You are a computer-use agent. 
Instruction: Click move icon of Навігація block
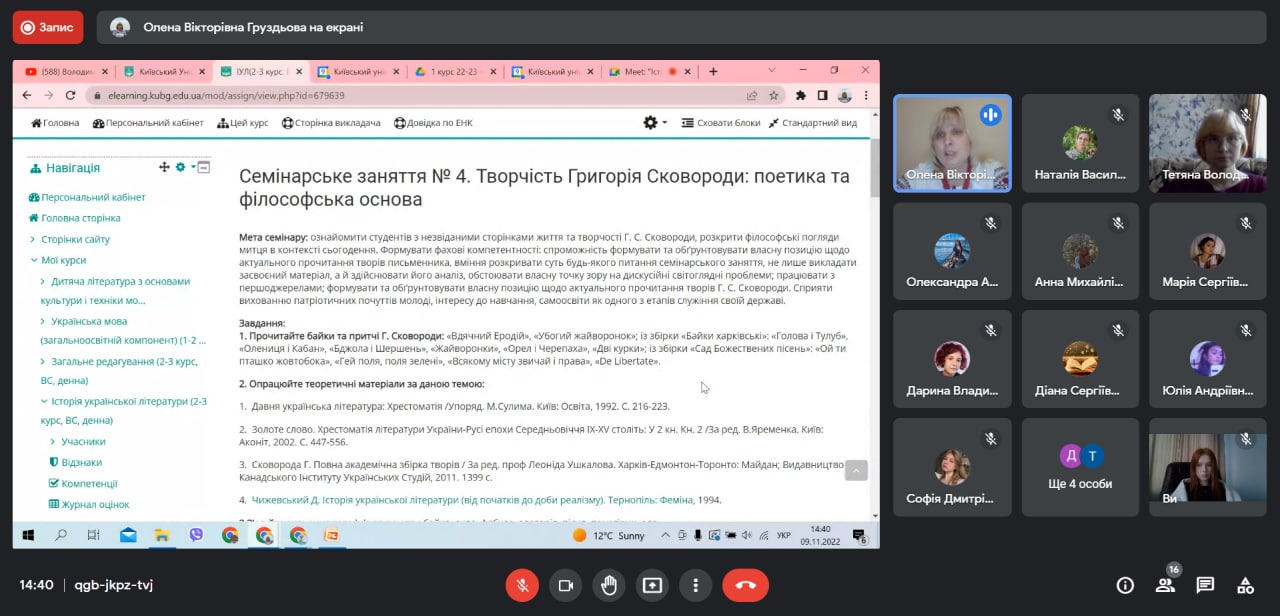point(165,167)
